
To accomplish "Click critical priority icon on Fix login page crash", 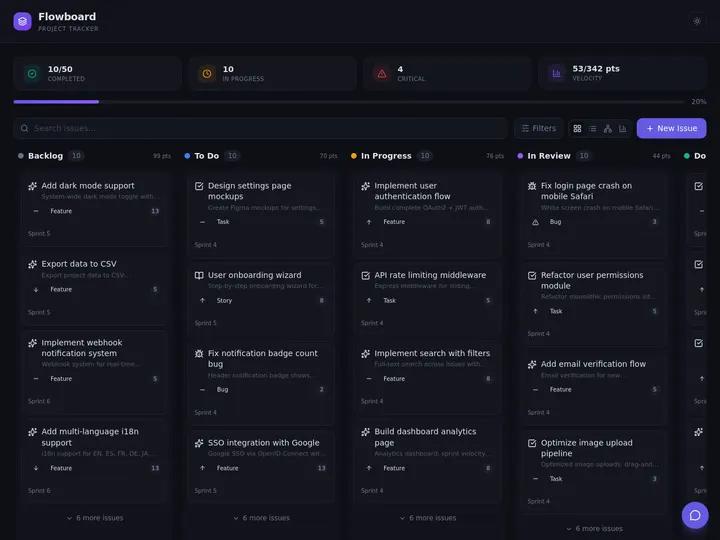I will pyautogui.click(x=535, y=222).
